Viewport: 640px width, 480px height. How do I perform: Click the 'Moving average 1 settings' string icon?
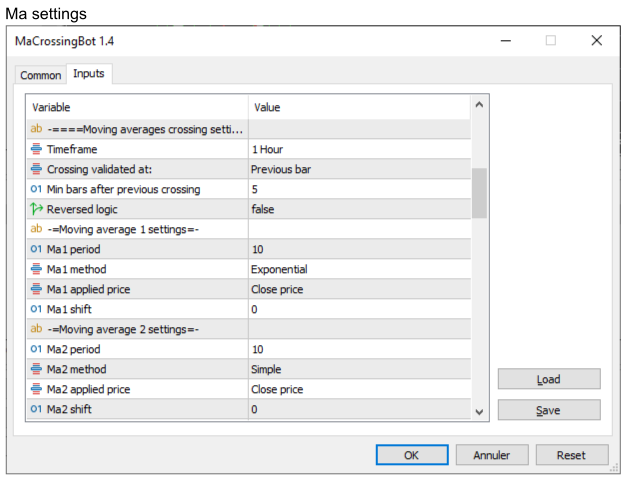36,229
